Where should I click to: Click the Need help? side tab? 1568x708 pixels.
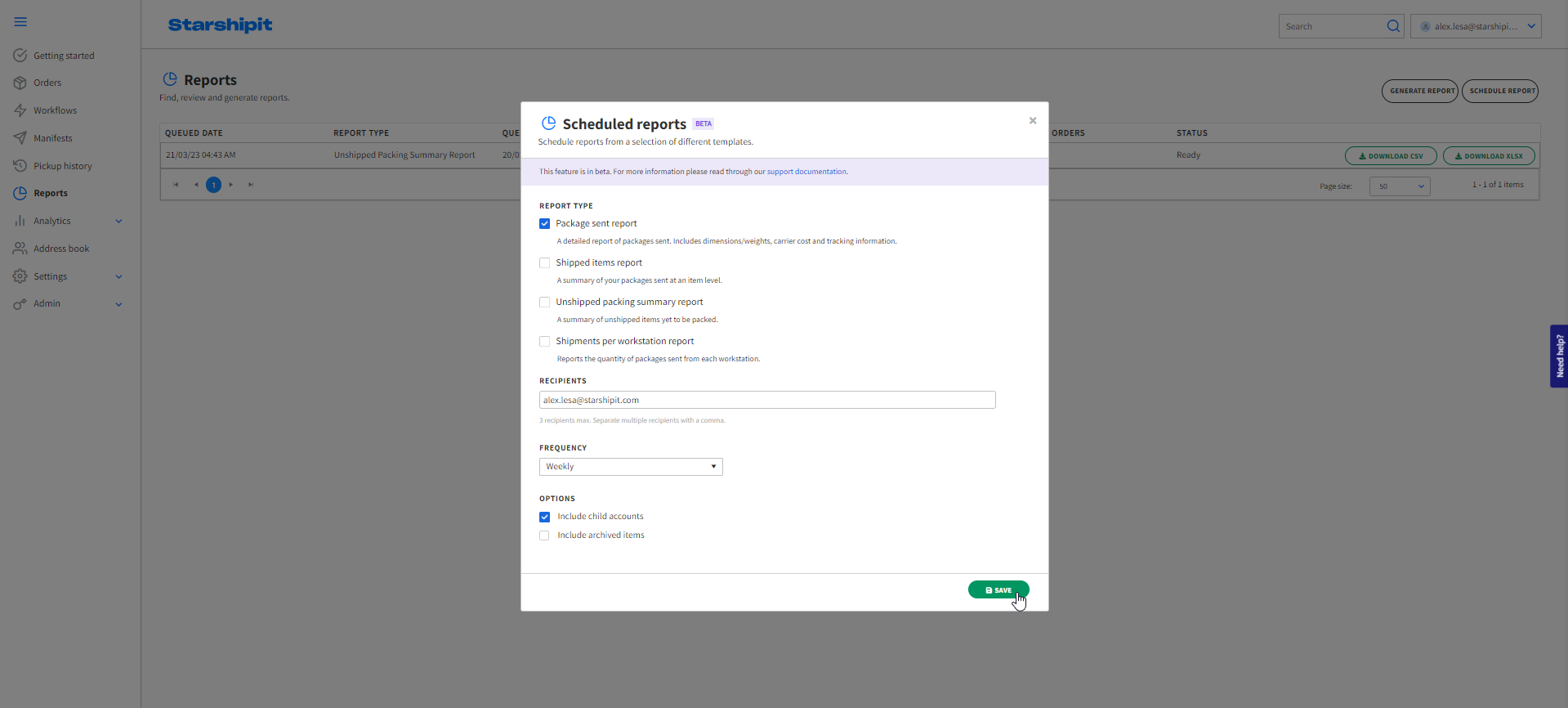1559,356
